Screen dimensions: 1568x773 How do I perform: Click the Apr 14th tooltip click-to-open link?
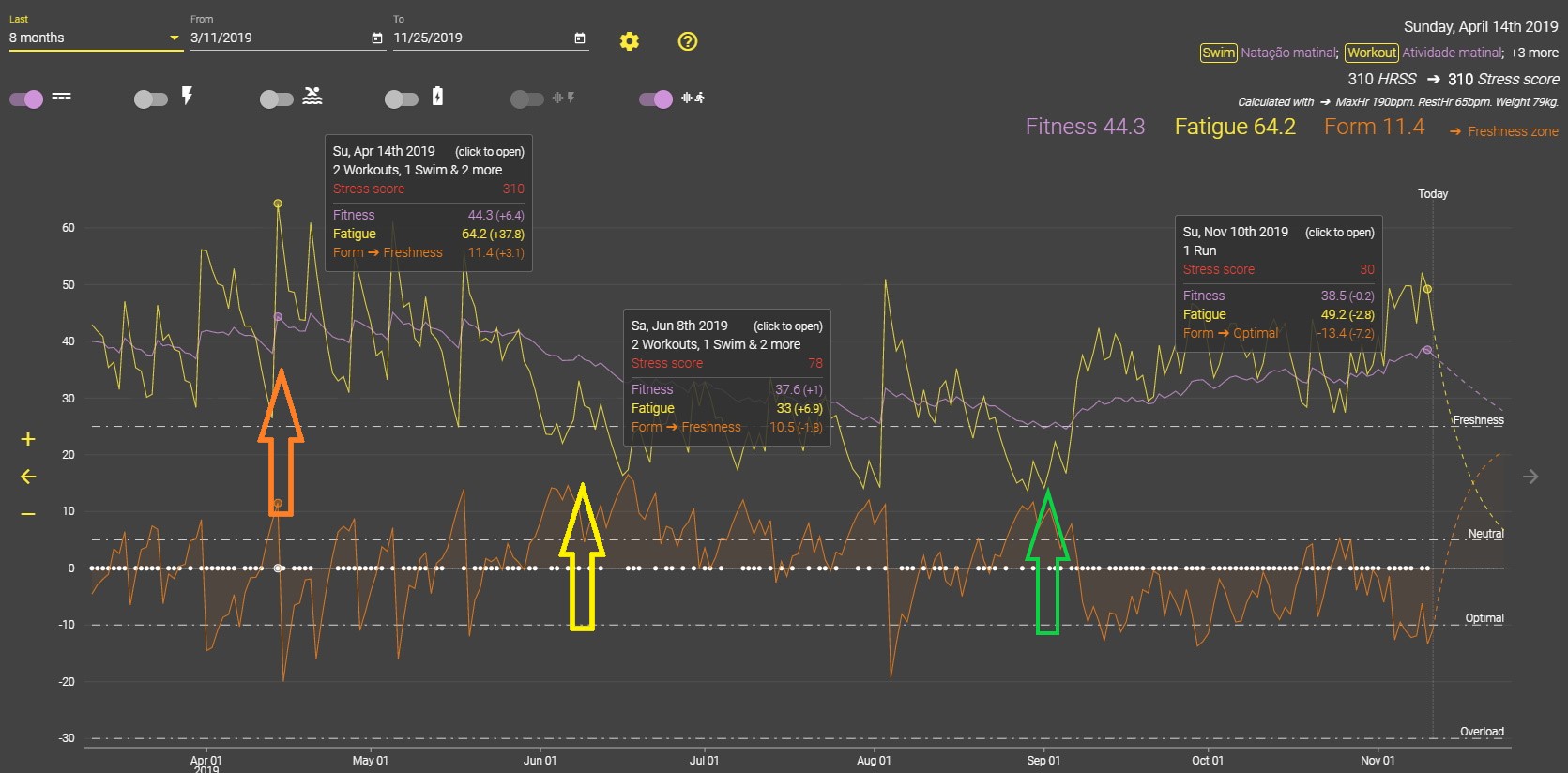(490, 151)
